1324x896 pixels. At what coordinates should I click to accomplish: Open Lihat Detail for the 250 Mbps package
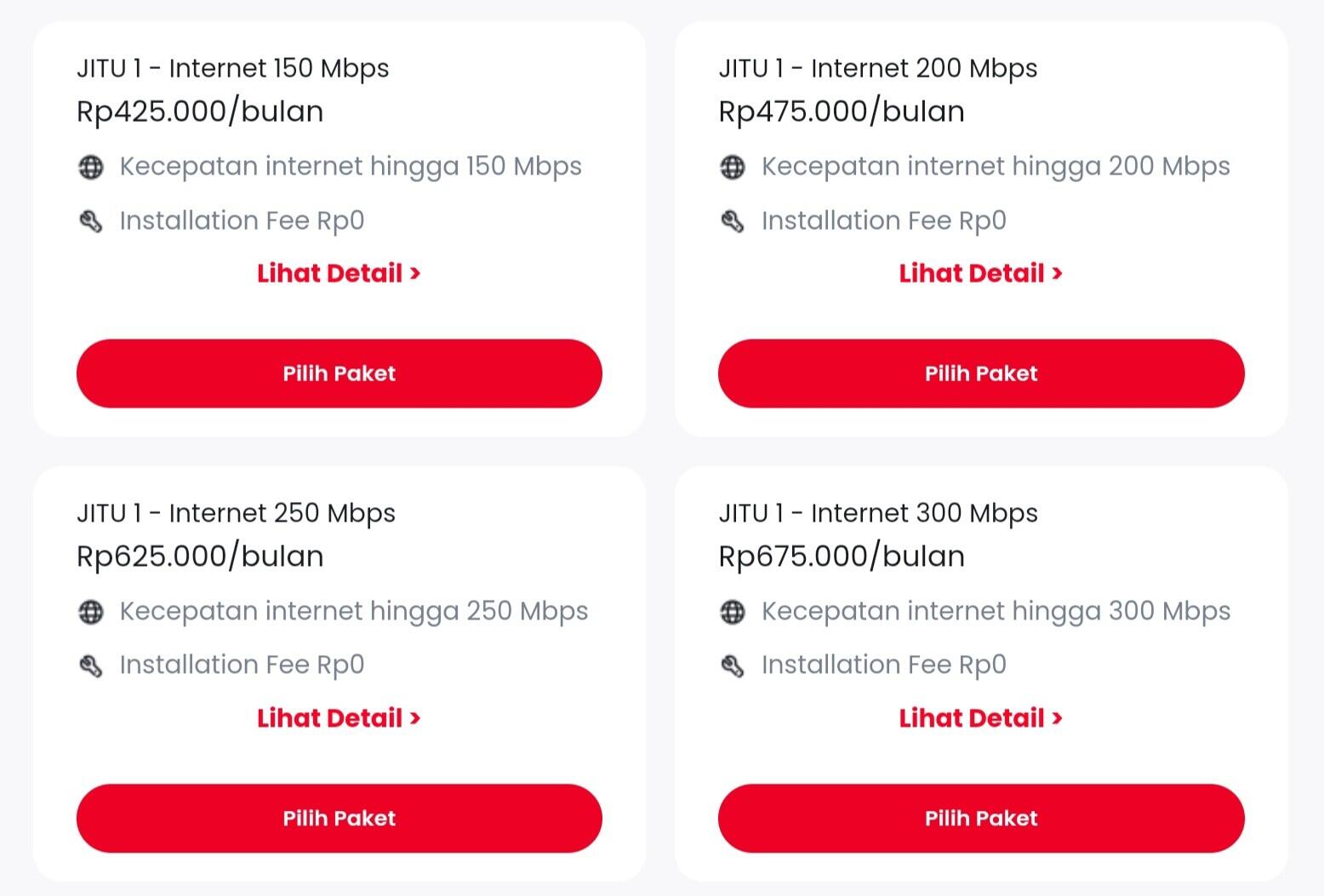point(339,718)
